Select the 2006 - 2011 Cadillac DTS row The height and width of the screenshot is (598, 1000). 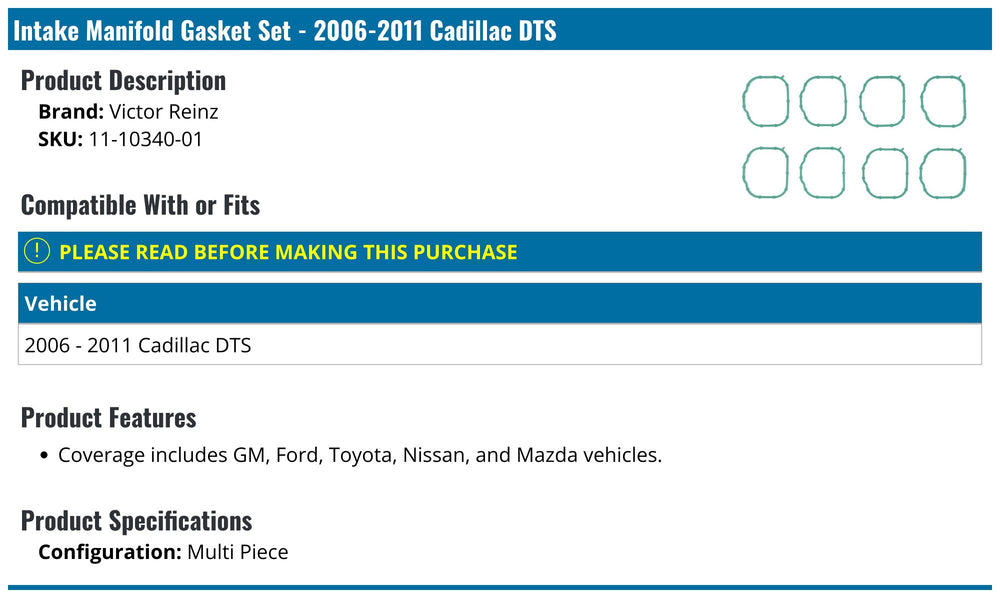(500, 345)
